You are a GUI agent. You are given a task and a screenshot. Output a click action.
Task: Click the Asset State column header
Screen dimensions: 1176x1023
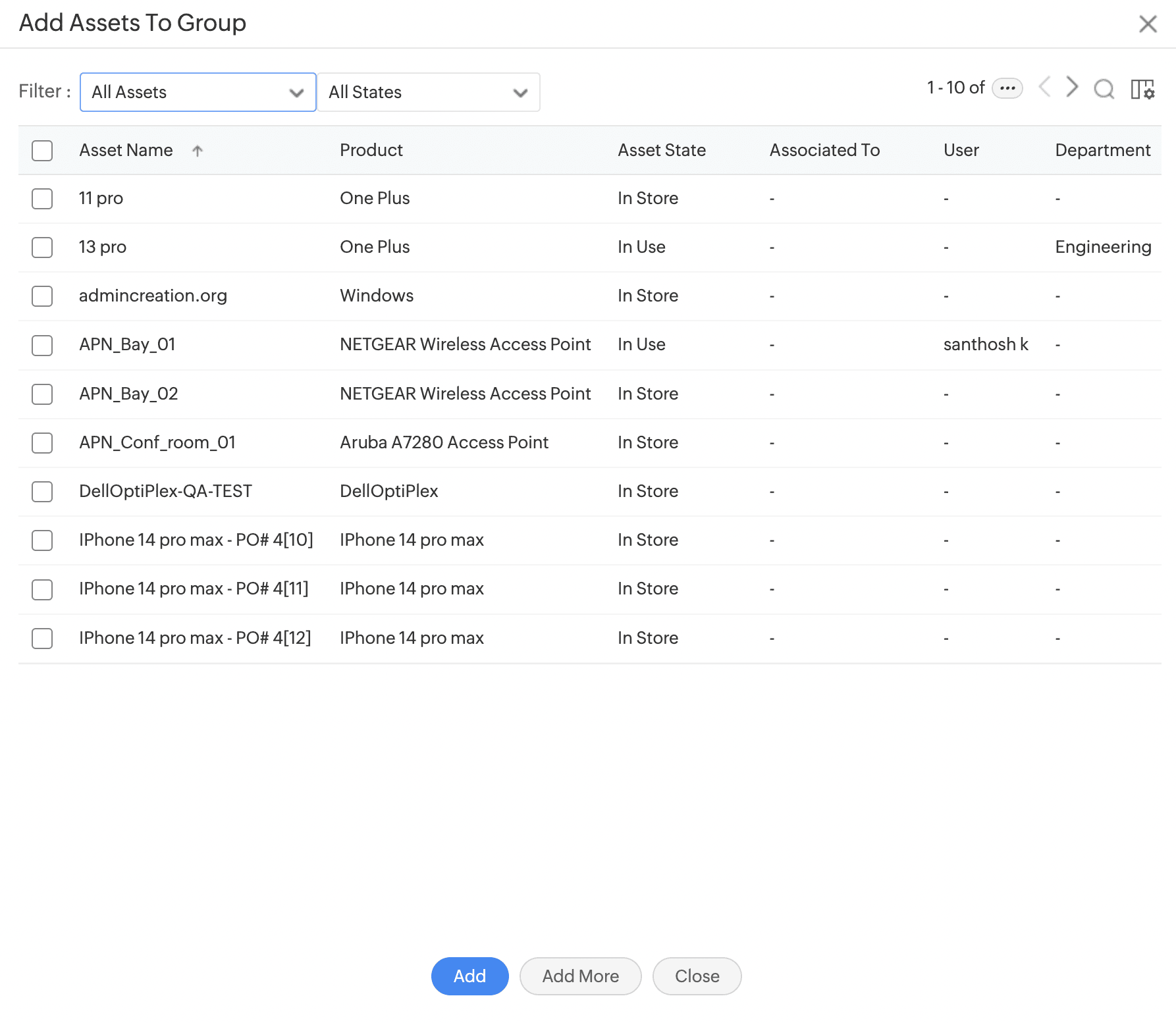661,151
